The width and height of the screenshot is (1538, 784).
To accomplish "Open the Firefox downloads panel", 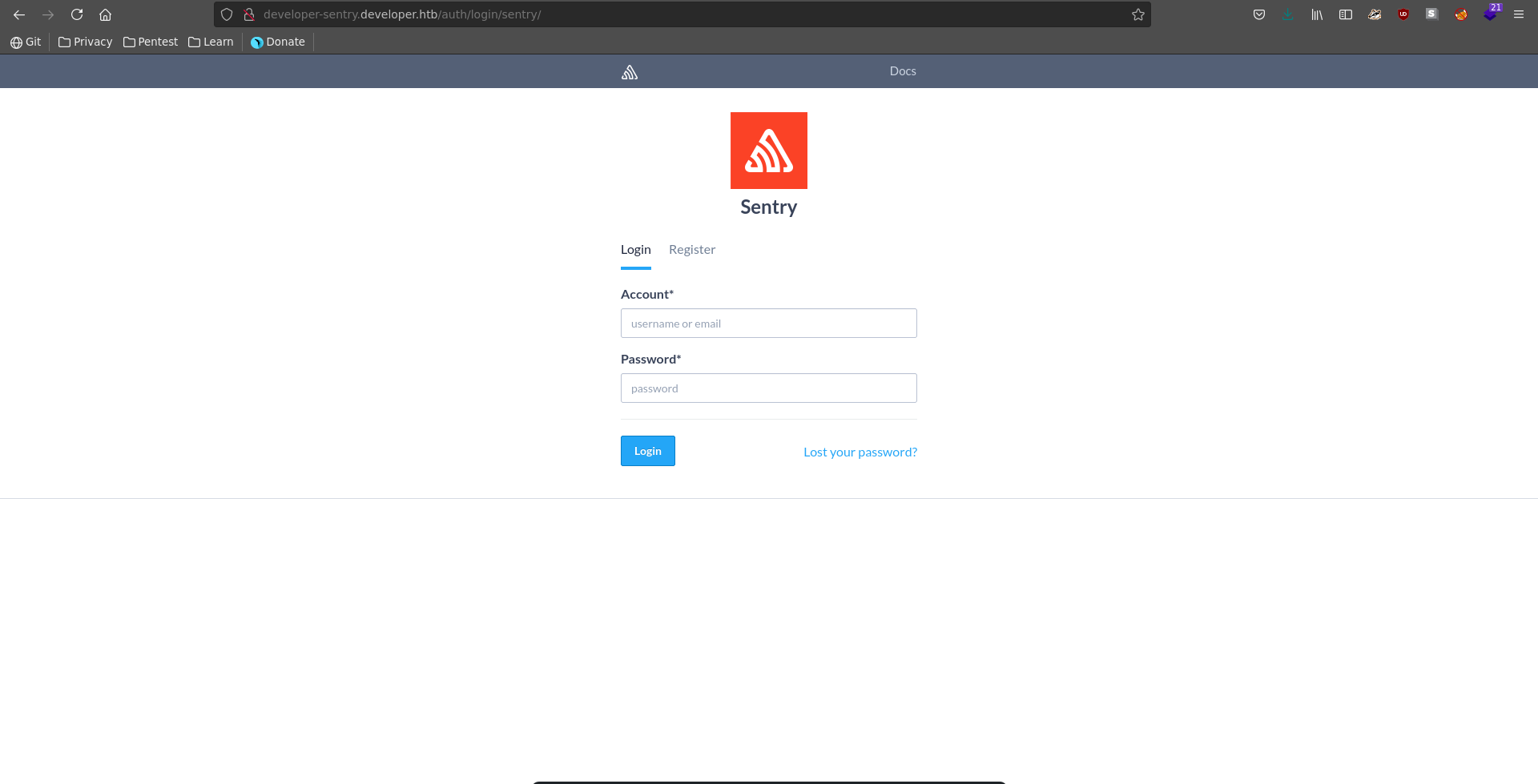I will point(1288,14).
